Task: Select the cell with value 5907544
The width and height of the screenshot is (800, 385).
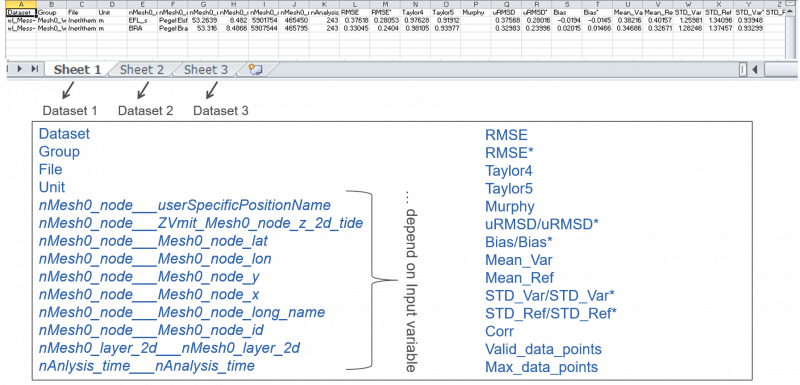Action: 264,29
